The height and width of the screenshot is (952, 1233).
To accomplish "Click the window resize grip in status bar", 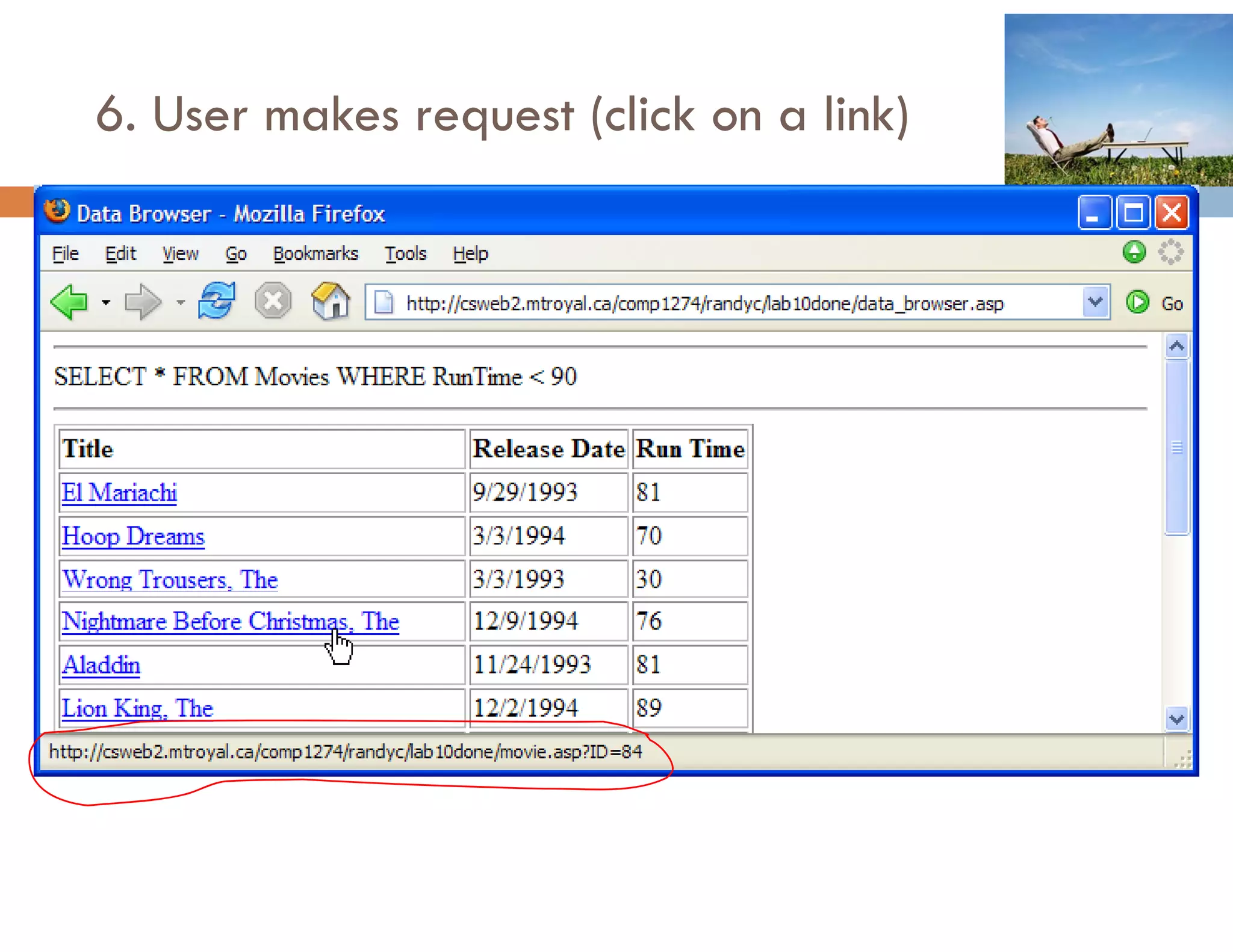I will 1182,759.
